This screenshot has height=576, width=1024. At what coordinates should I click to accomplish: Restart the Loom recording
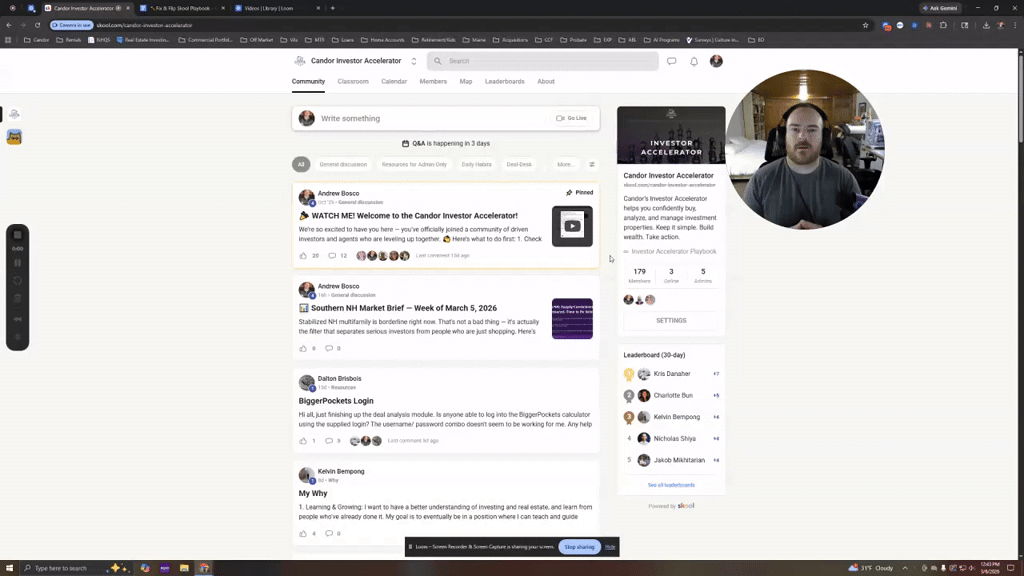(x=18, y=281)
